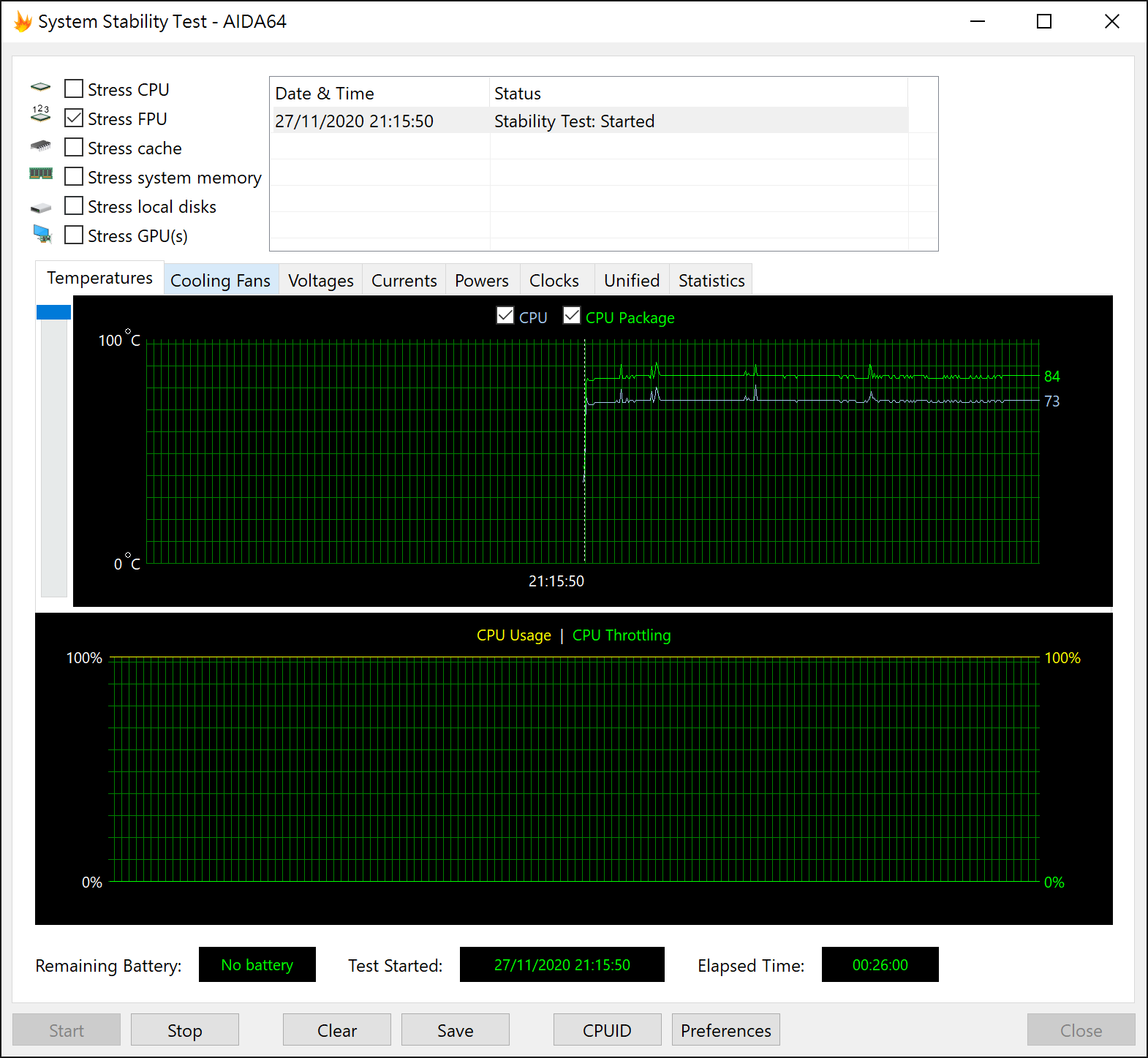Click the Elapsed Time 00:26:00 value
Viewport: 1148px width, 1058px height.
click(x=880, y=964)
